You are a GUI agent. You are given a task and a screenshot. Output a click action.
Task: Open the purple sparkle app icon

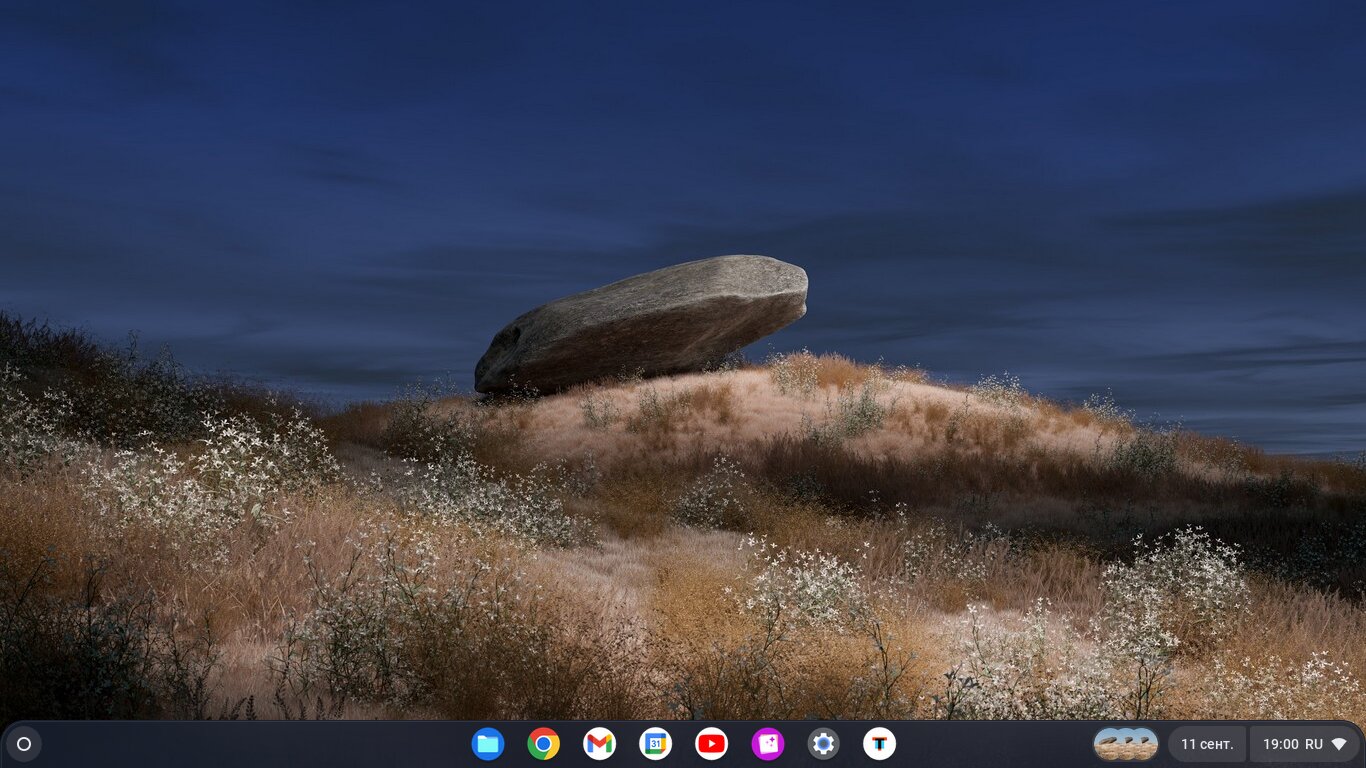(768, 744)
